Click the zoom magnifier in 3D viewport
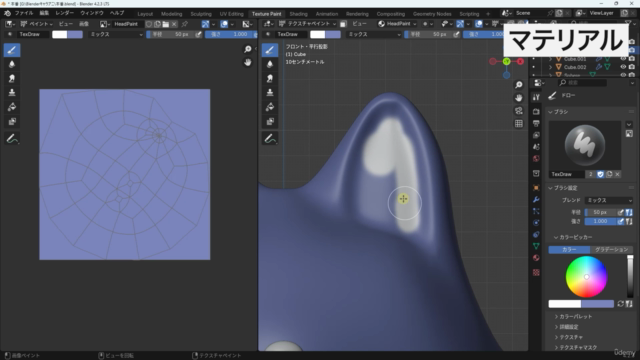 [x=519, y=85]
